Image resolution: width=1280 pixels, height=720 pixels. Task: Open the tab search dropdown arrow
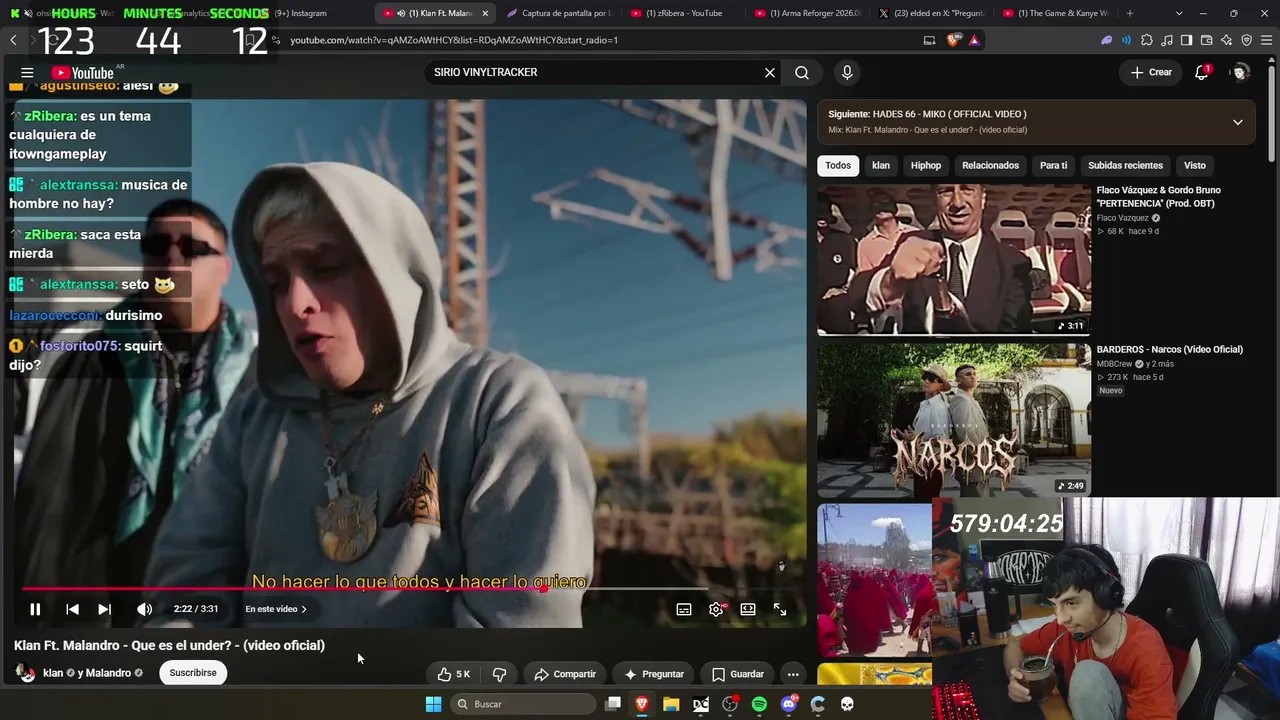point(1179,13)
